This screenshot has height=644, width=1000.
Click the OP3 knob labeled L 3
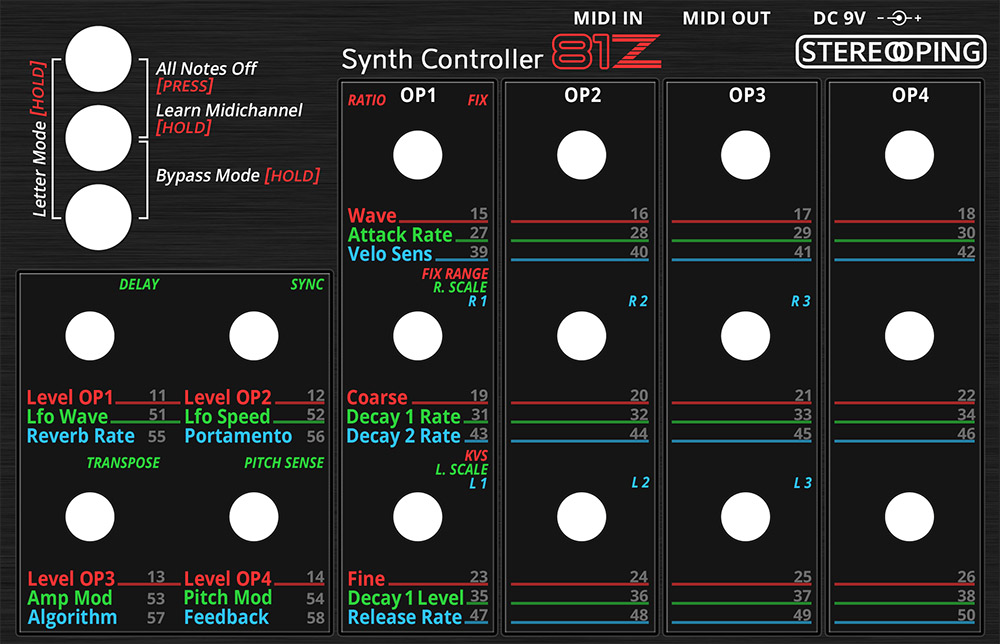[x=746, y=516]
